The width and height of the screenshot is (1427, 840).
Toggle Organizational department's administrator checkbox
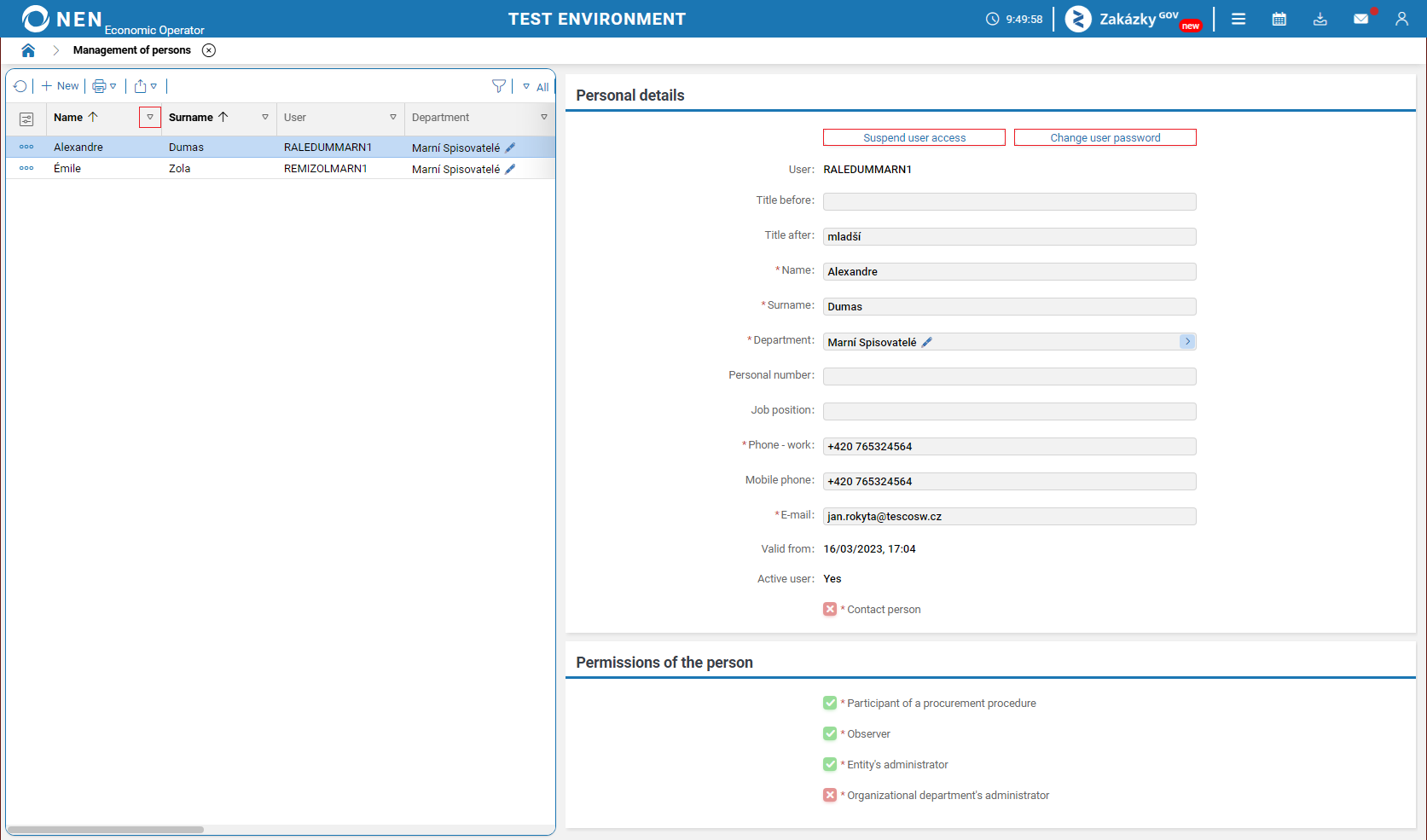pos(830,795)
